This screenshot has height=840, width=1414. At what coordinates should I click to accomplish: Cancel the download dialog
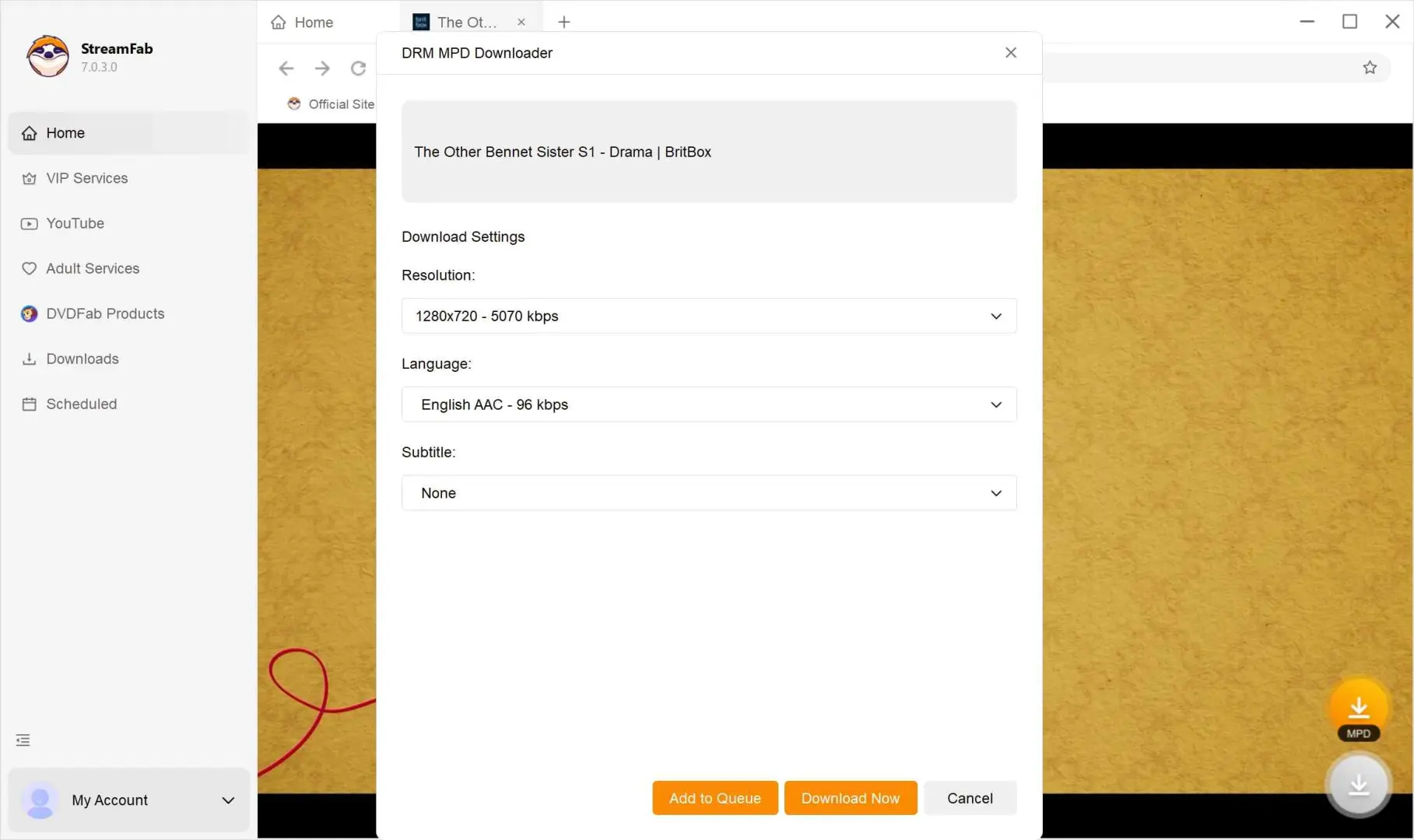[970, 798]
